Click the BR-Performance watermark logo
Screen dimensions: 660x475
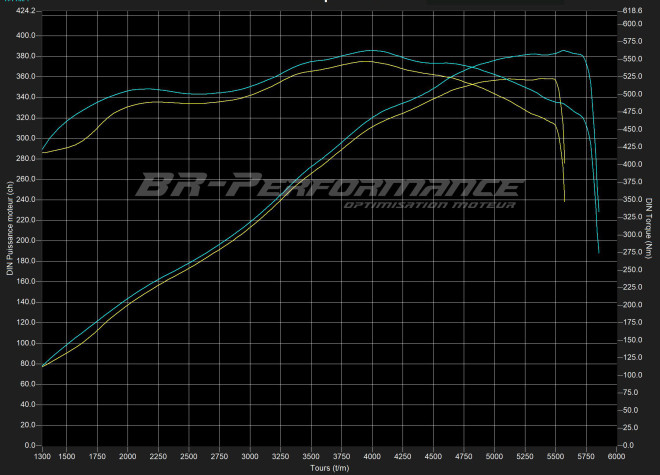328,186
